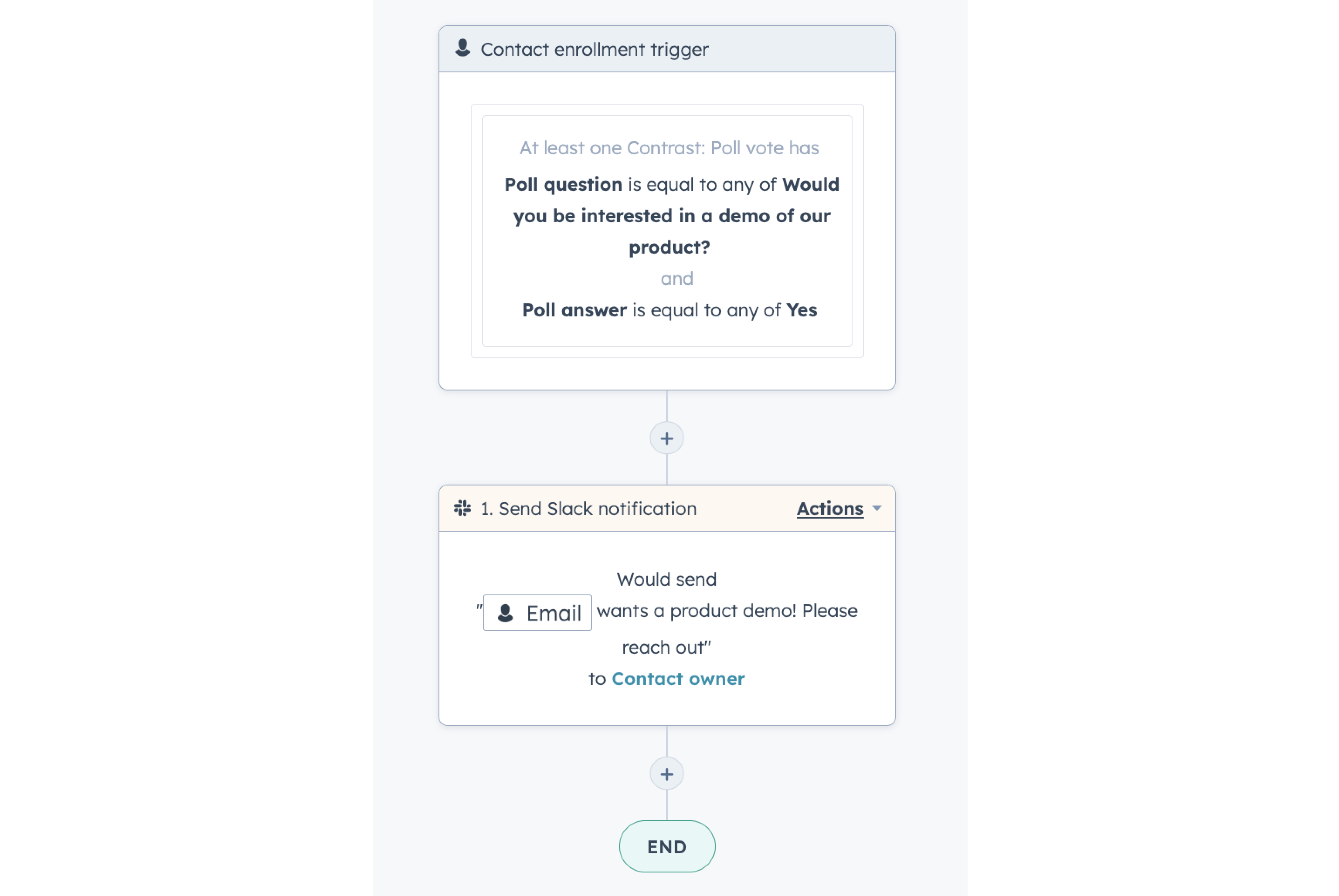Click the Actions dropdown caret on the Slack step
Viewport: 1339px width, 896px height.
[878, 508]
